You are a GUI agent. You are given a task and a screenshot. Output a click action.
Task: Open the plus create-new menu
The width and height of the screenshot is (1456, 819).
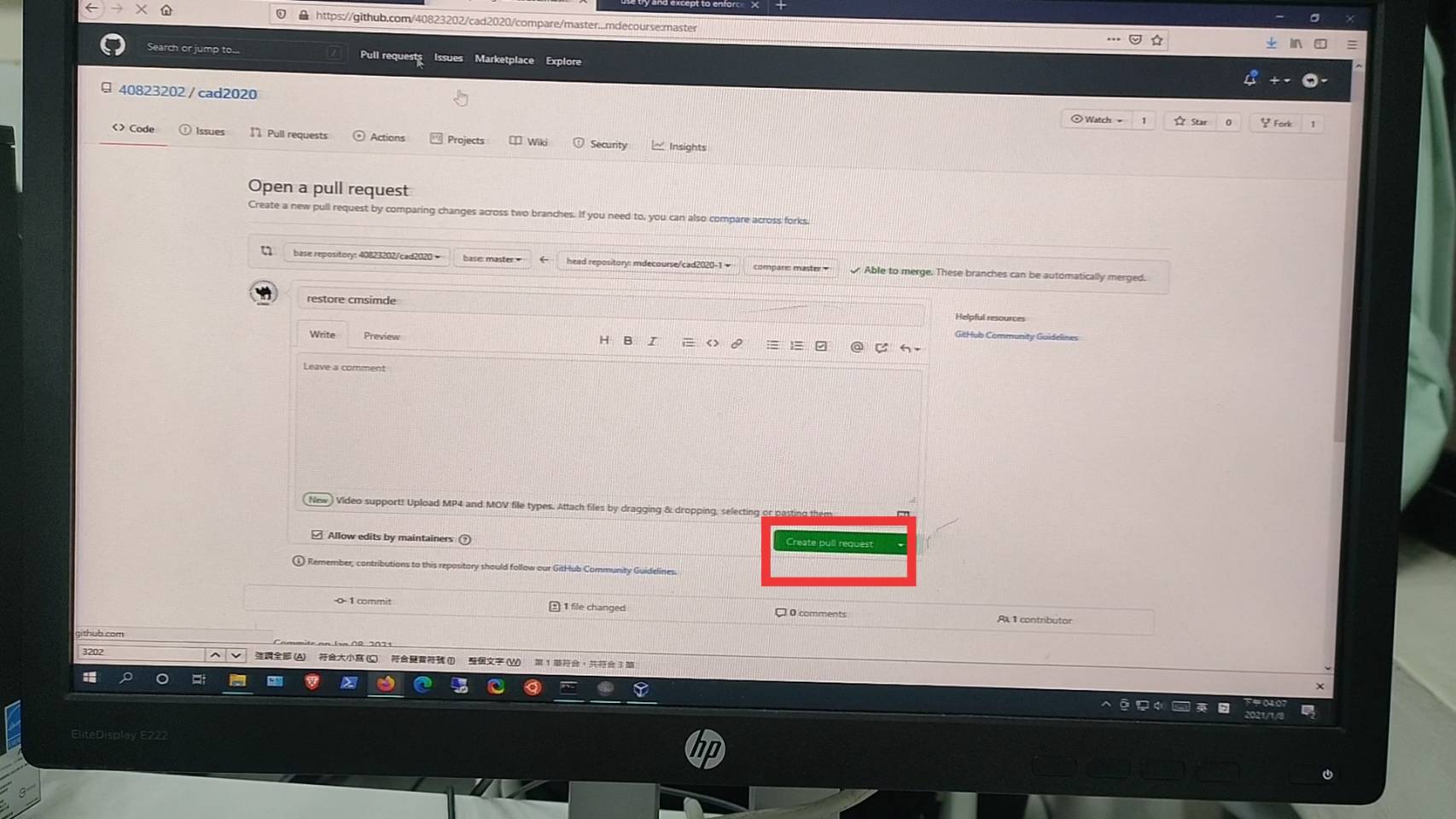coord(1279,80)
